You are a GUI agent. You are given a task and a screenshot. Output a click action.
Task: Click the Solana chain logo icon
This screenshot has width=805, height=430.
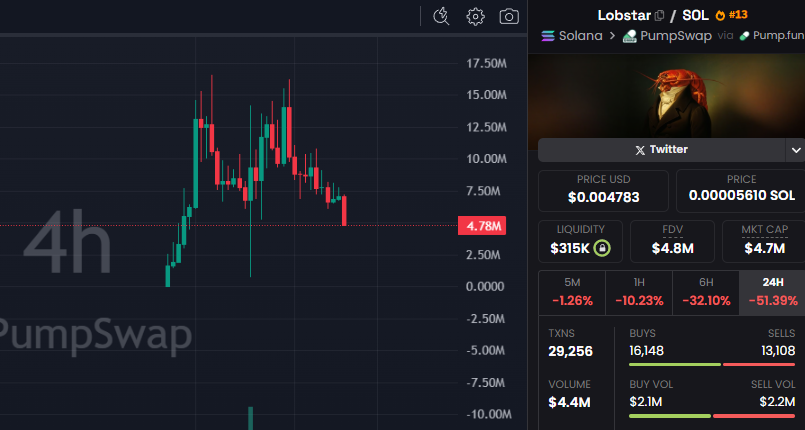pos(548,36)
